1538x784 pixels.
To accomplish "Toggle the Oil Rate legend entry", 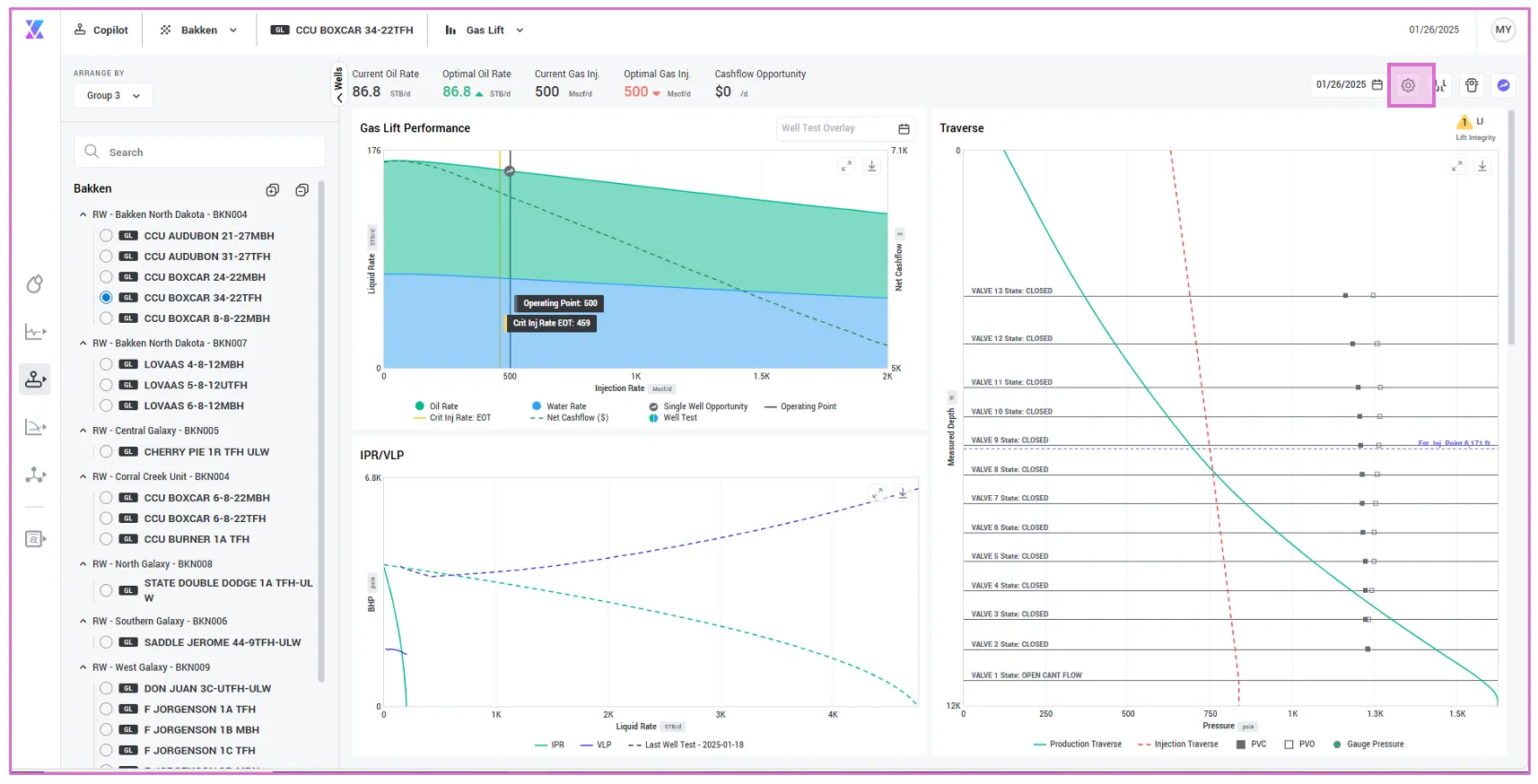I will [x=436, y=406].
